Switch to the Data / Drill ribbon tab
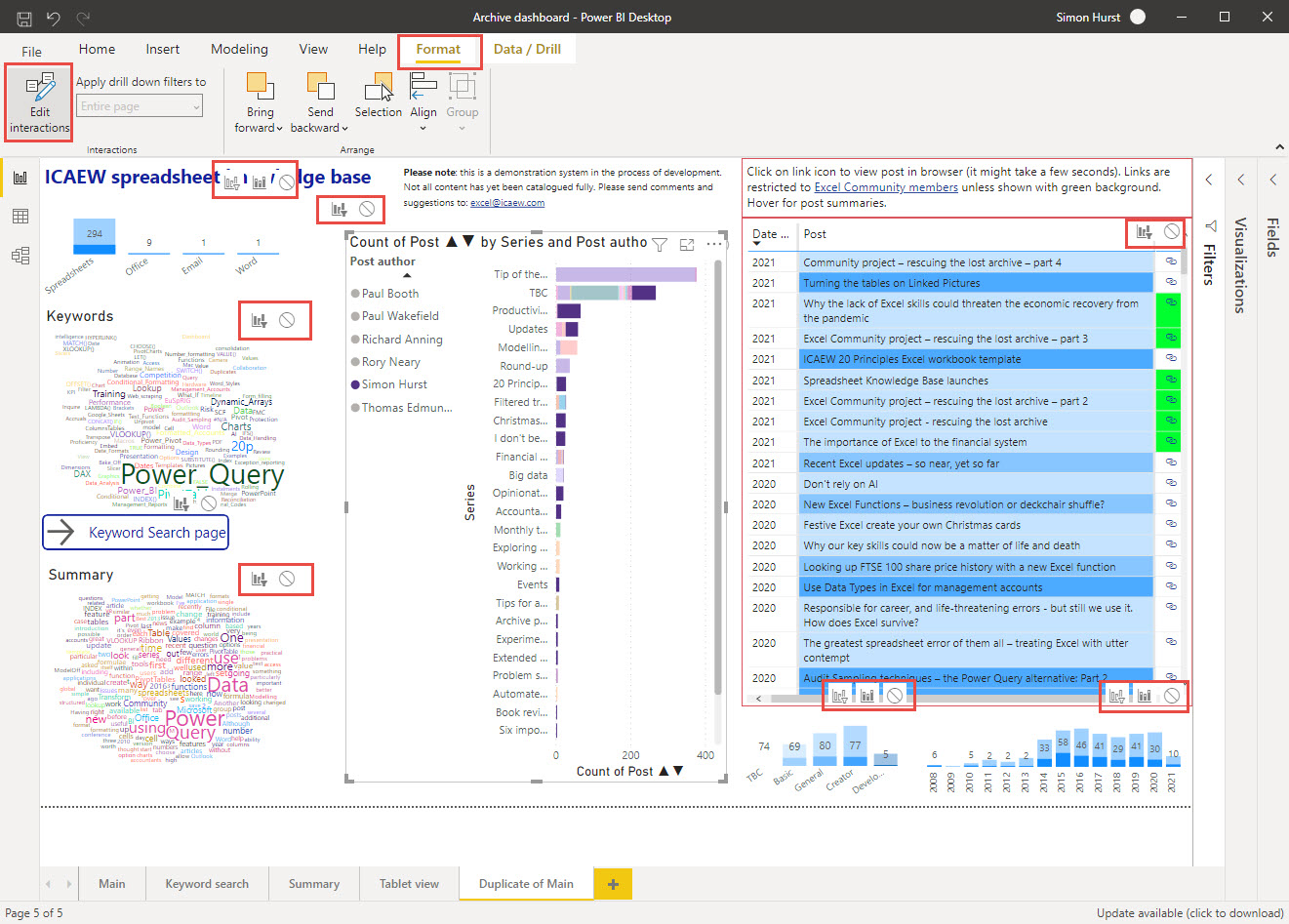1289x924 pixels. click(527, 49)
